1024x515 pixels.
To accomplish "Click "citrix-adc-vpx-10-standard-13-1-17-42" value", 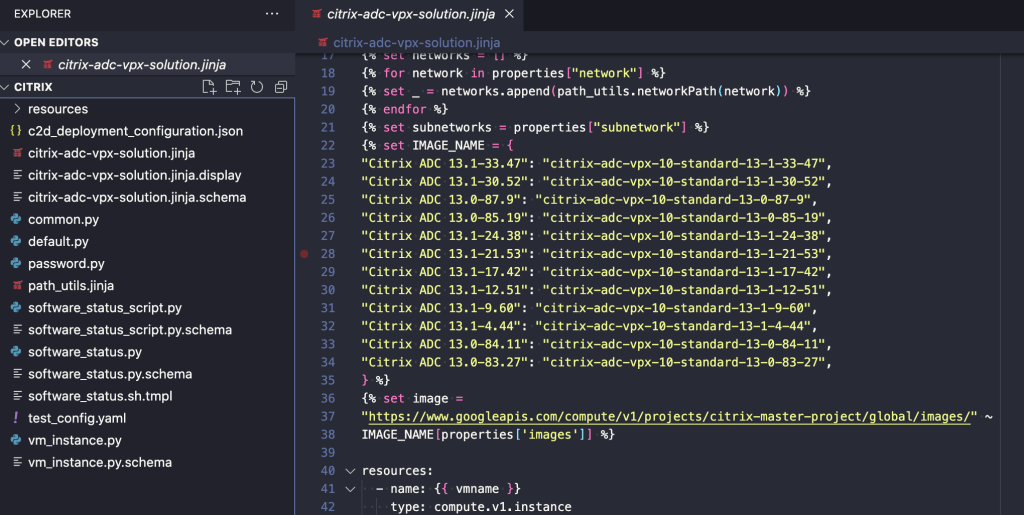I will pos(684,272).
